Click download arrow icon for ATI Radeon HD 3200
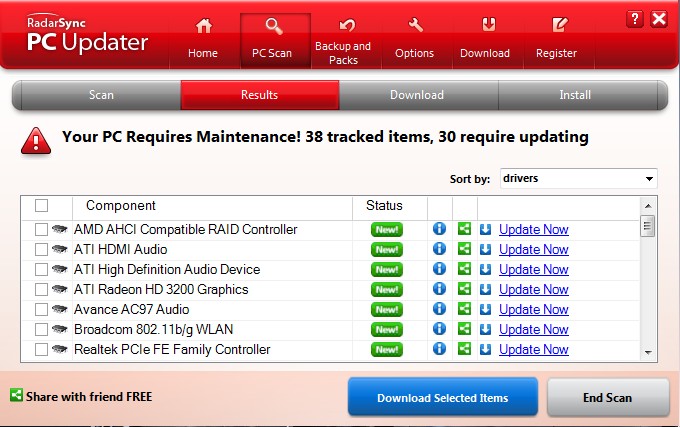 pos(485,289)
